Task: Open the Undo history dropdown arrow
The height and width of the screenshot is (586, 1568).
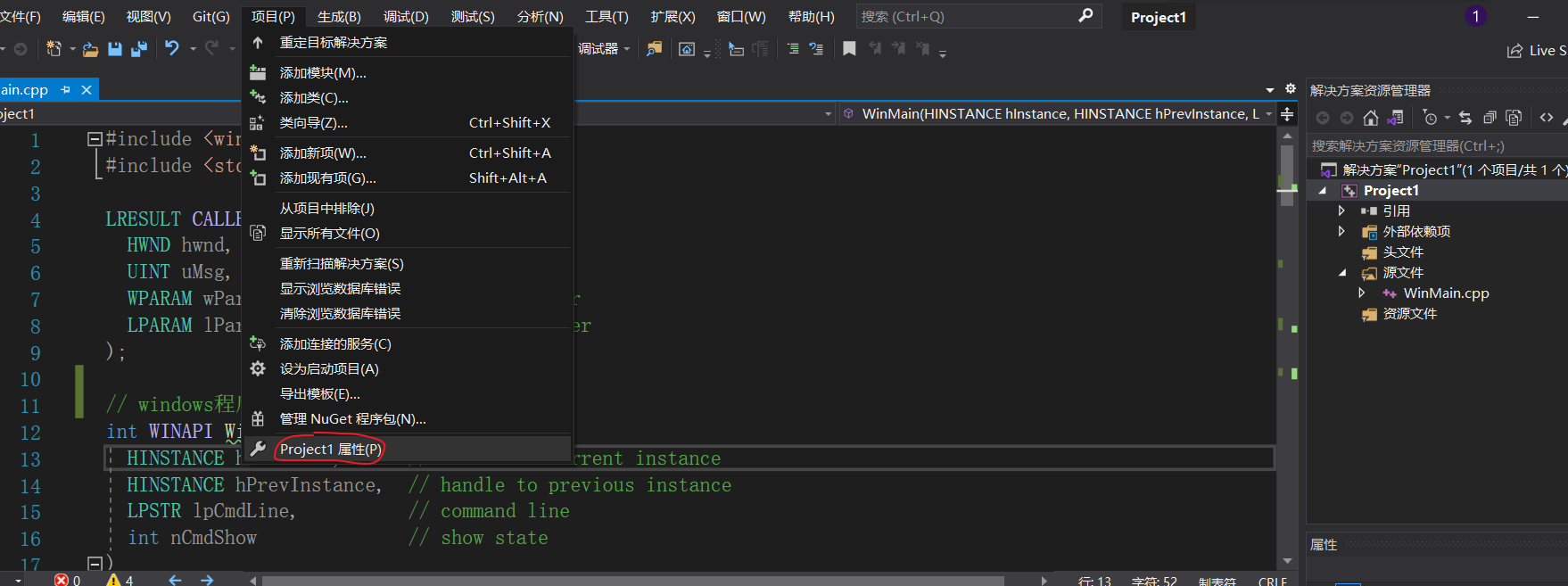Action: [x=192, y=49]
